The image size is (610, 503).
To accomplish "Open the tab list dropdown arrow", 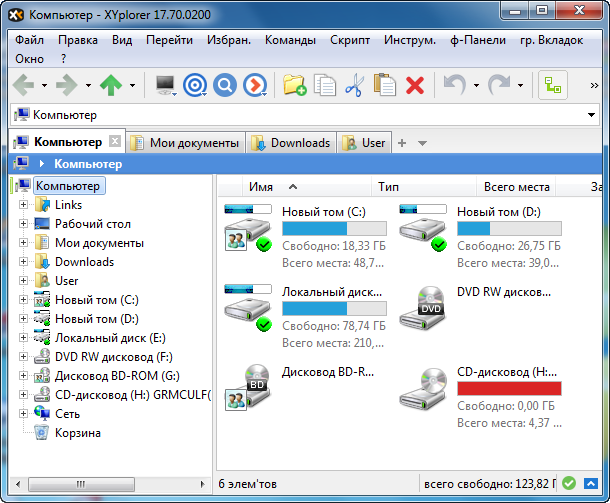I will [422, 143].
